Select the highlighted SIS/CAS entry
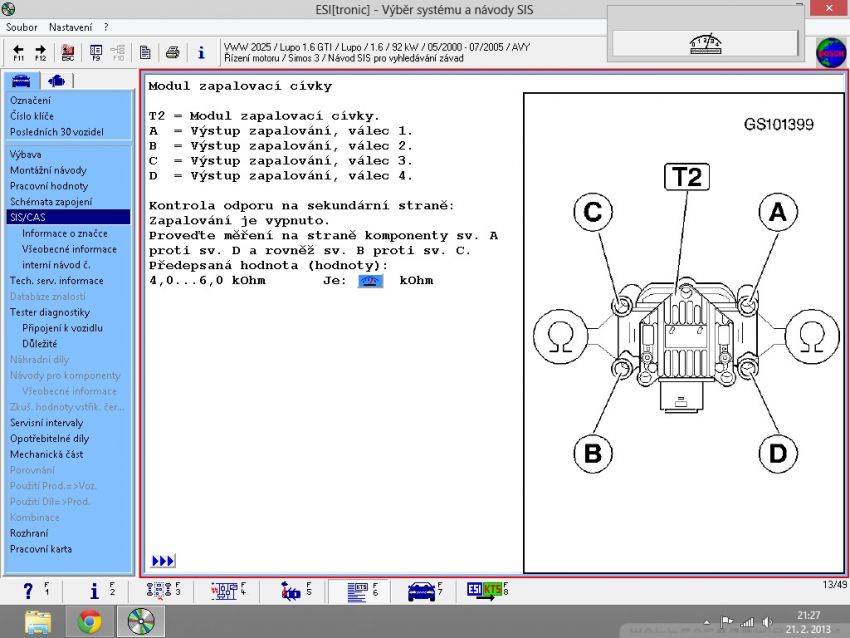The height and width of the screenshot is (638, 850). click(68, 217)
